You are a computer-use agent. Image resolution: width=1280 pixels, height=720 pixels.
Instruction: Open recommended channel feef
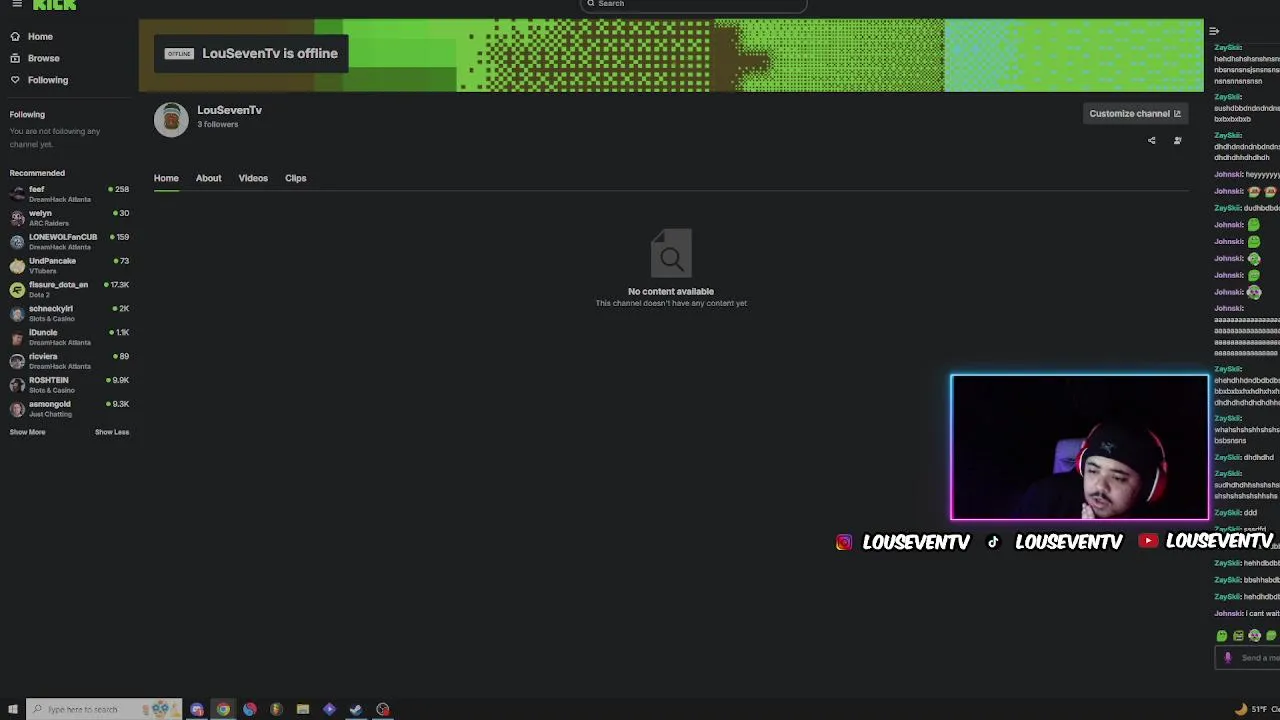[x=69, y=194]
